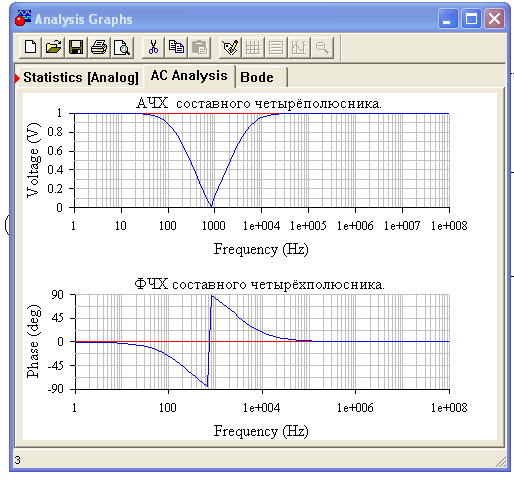Toggle grid display icon

click(x=253, y=47)
